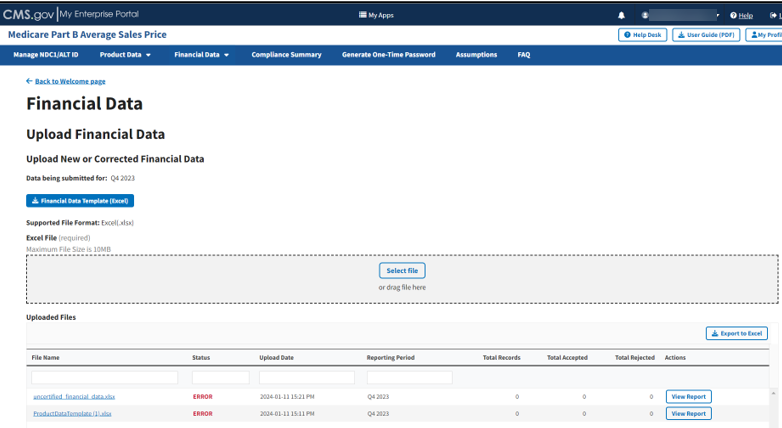Open My Profile button
782x428 pixels.
click(765, 35)
